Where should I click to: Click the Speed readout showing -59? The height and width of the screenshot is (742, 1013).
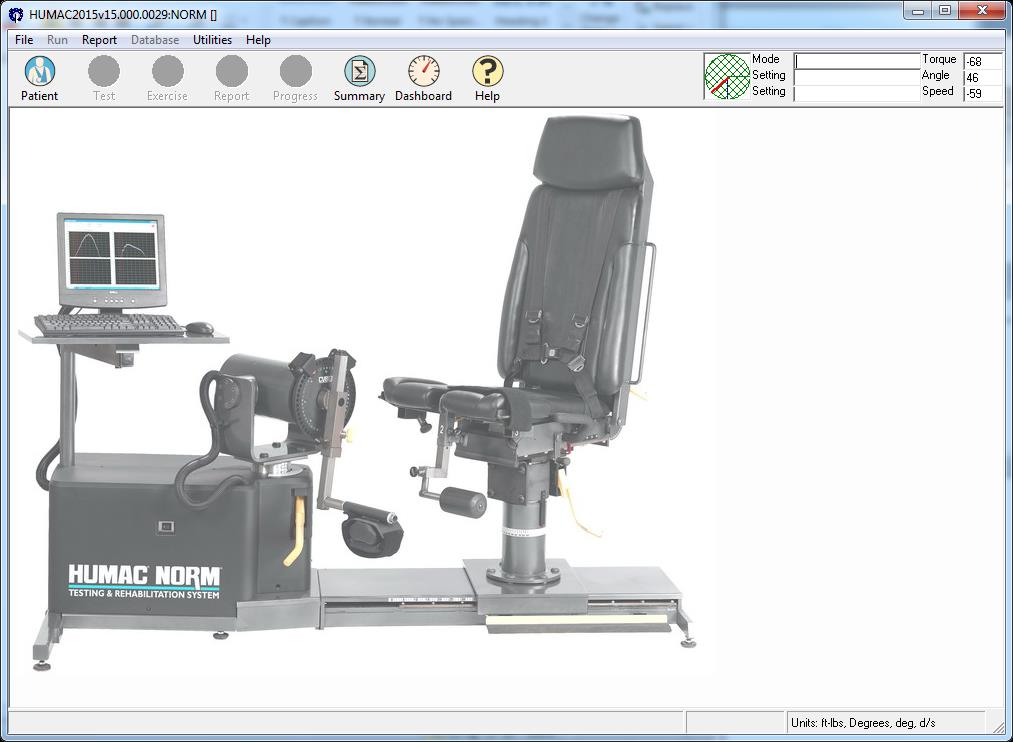(981, 91)
